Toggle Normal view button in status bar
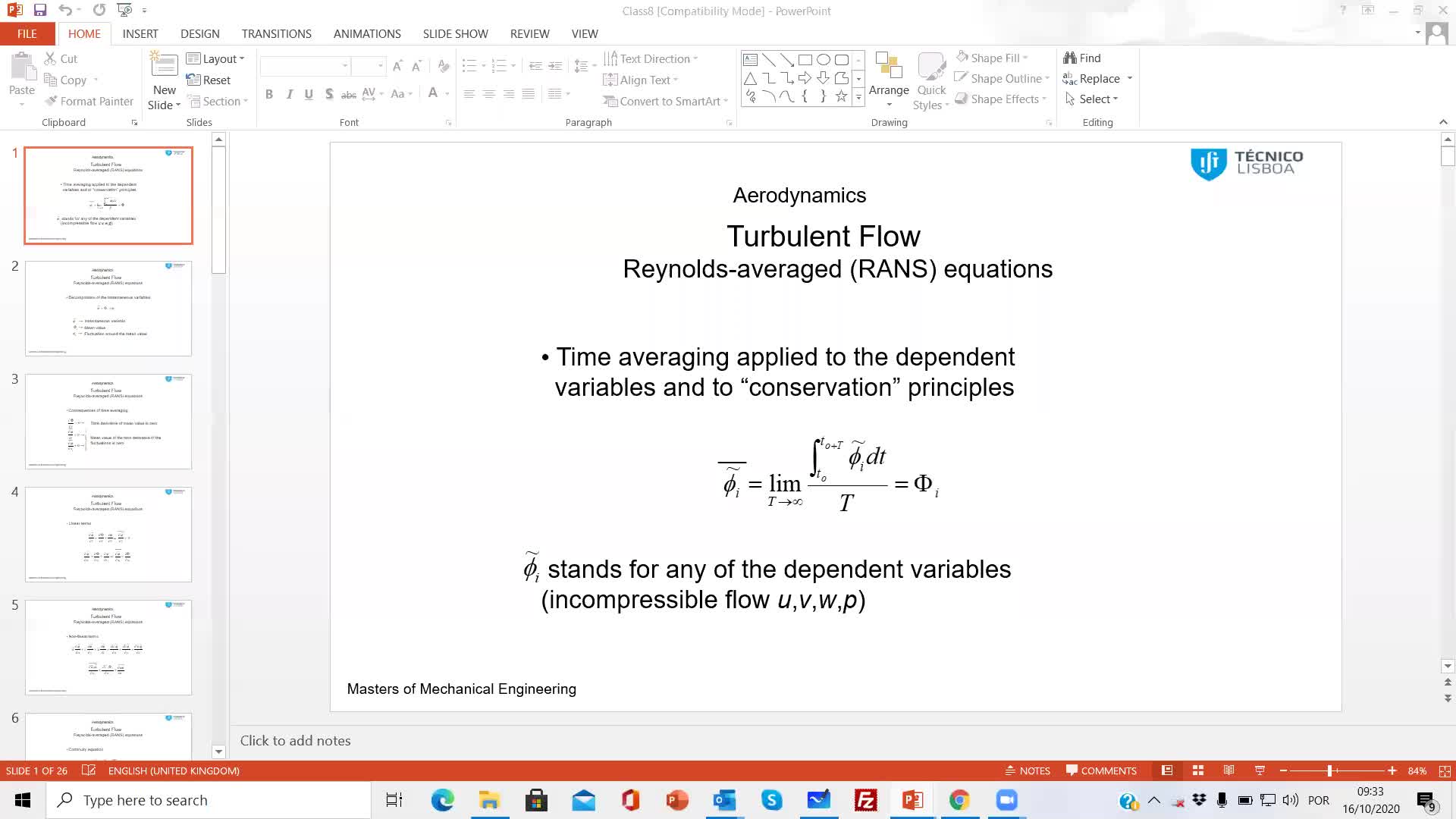 pyautogui.click(x=1167, y=770)
